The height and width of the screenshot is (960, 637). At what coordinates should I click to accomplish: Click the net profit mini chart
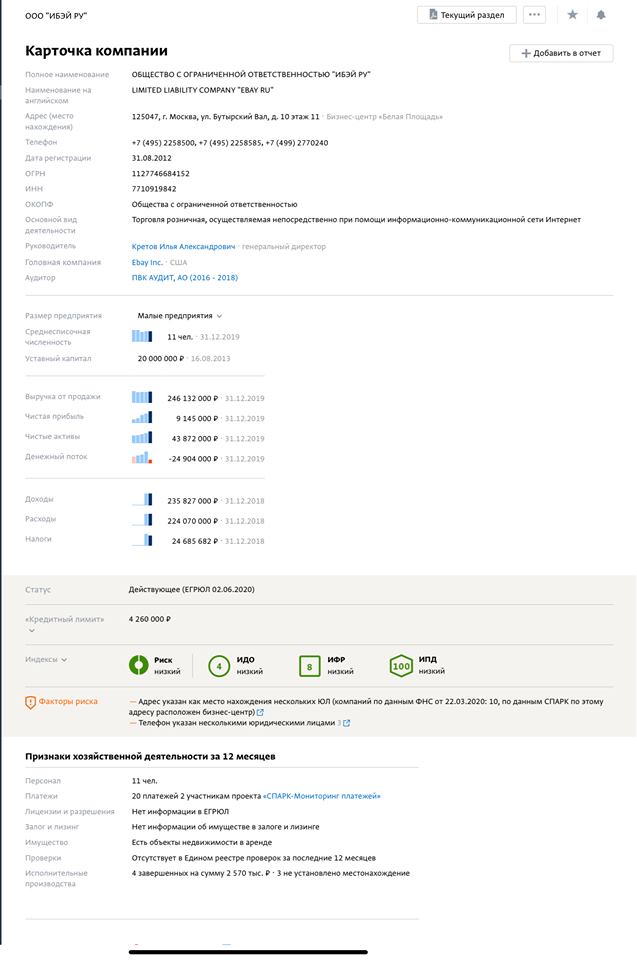pos(142,417)
